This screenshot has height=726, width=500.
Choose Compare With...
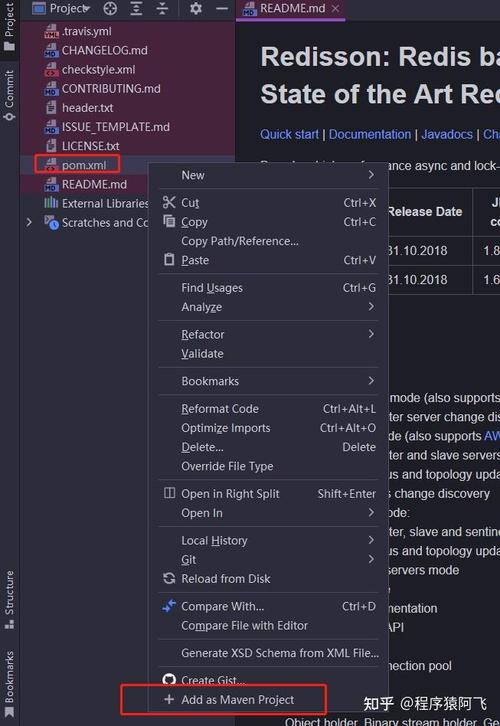[269, 607]
